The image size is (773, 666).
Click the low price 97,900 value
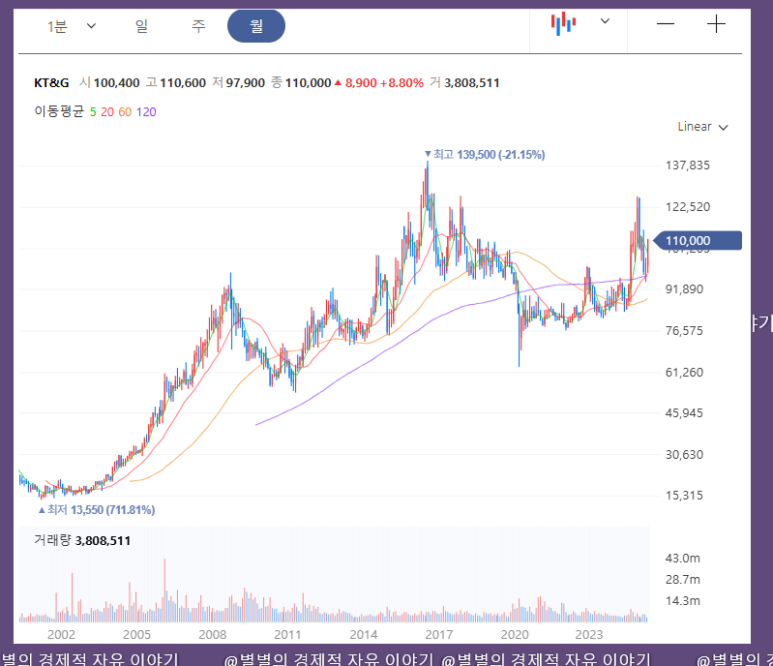[x=246, y=83]
